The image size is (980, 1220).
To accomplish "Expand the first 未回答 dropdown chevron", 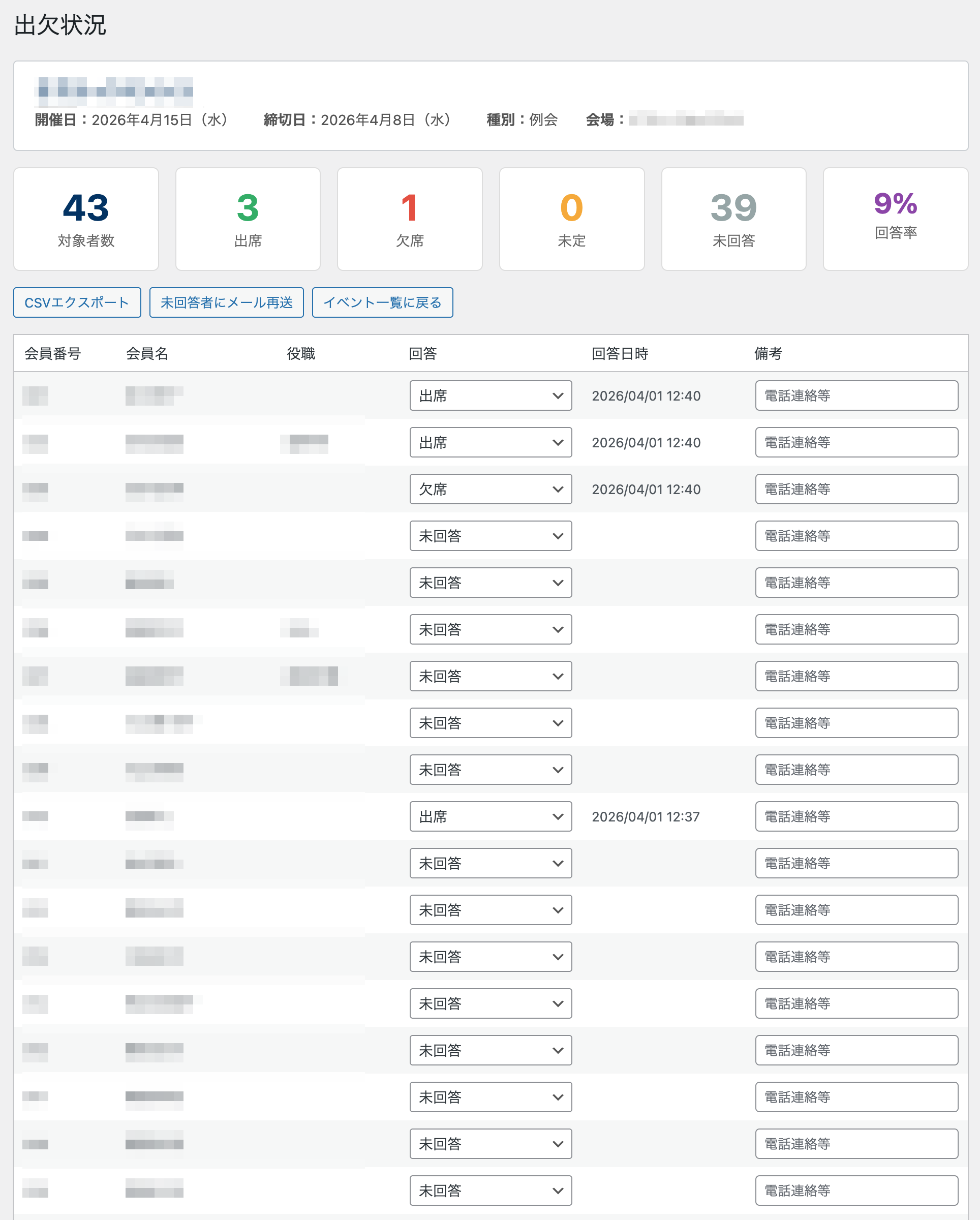I will pos(557,536).
